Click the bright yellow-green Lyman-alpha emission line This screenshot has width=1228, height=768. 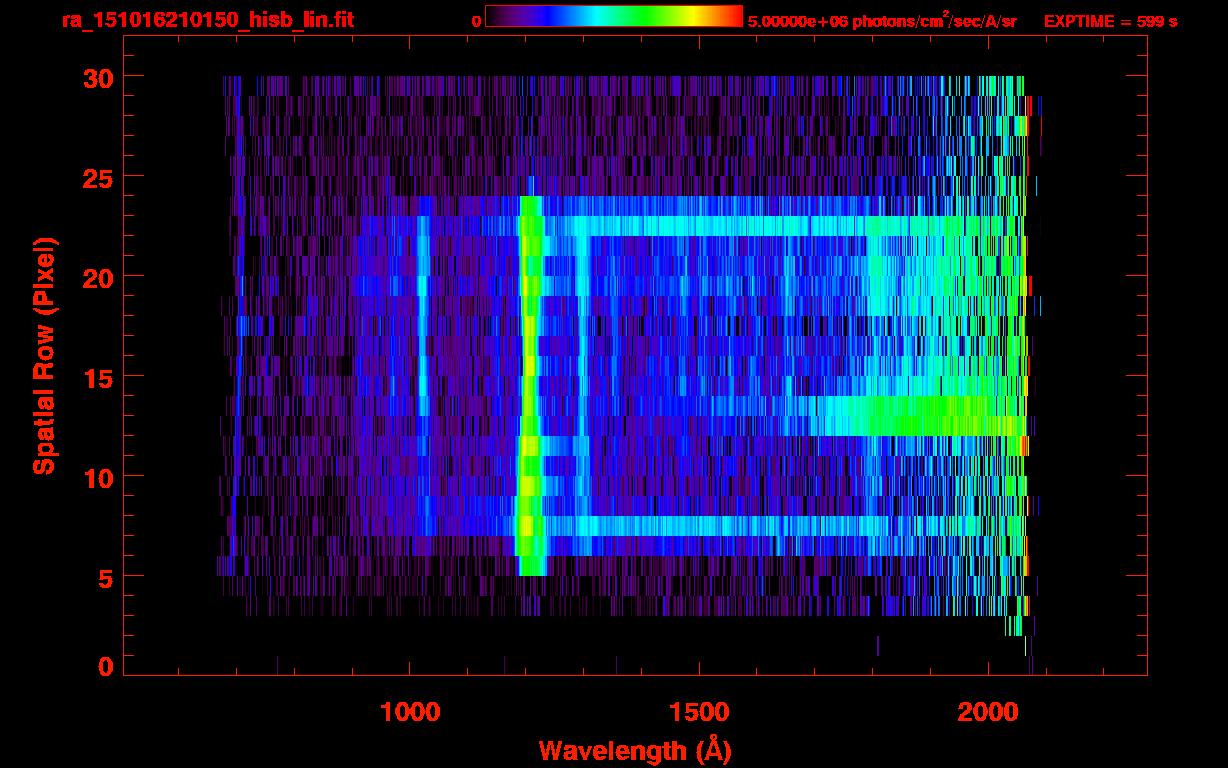click(530, 386)
